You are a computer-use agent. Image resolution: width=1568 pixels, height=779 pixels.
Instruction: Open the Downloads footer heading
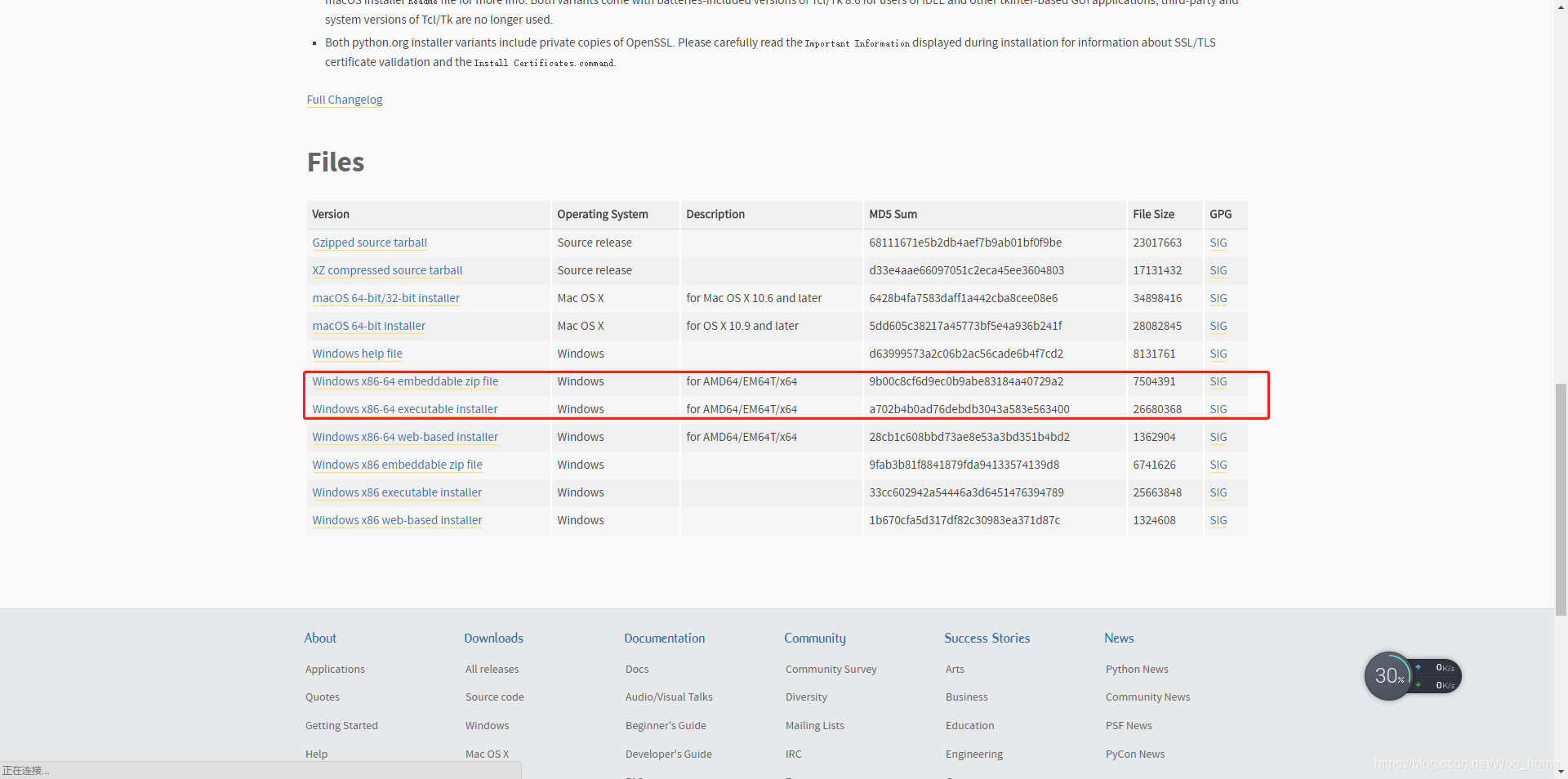click(494, 639)
